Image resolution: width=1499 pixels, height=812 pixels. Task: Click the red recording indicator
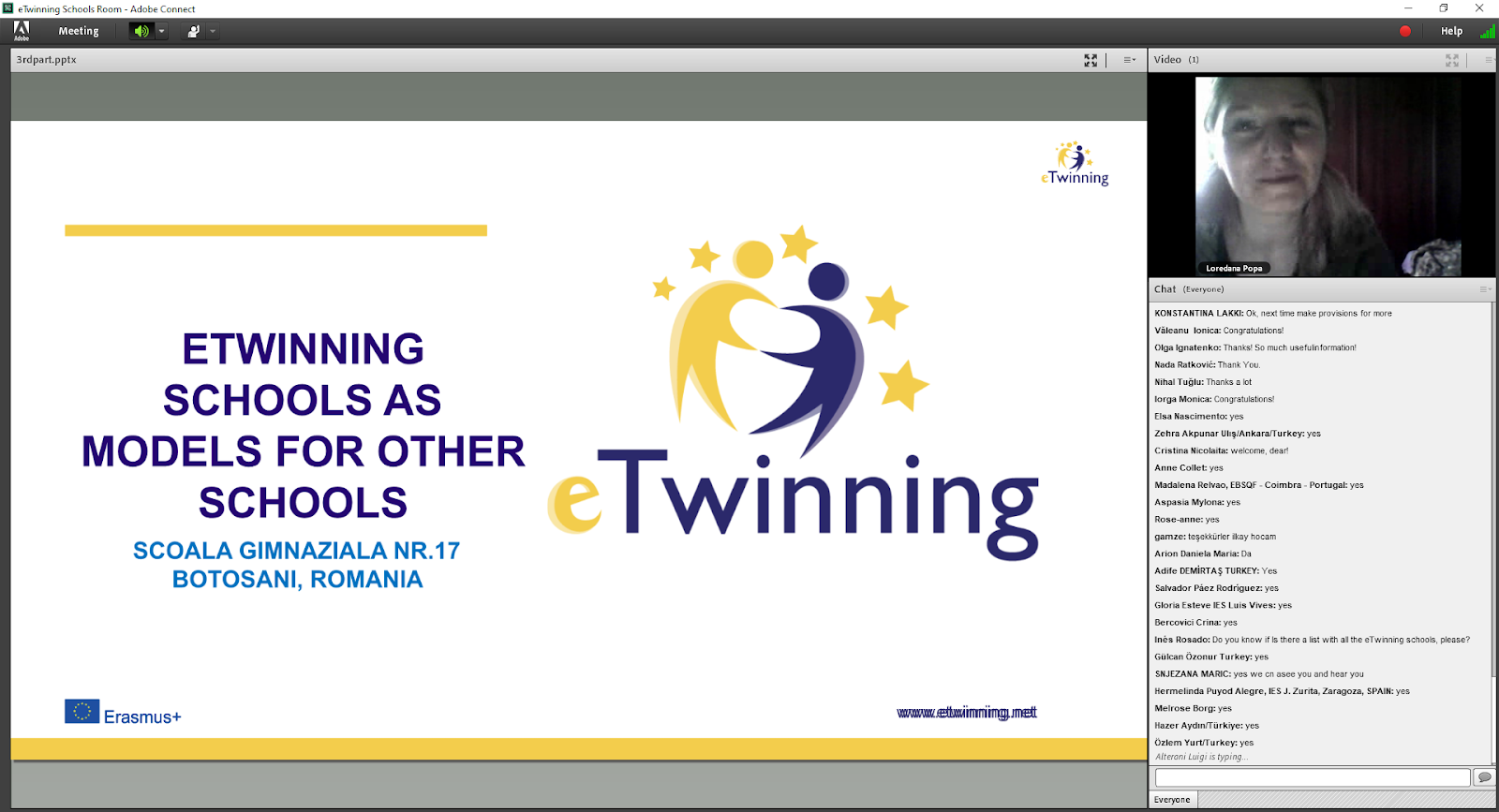tap(1405, 31)
